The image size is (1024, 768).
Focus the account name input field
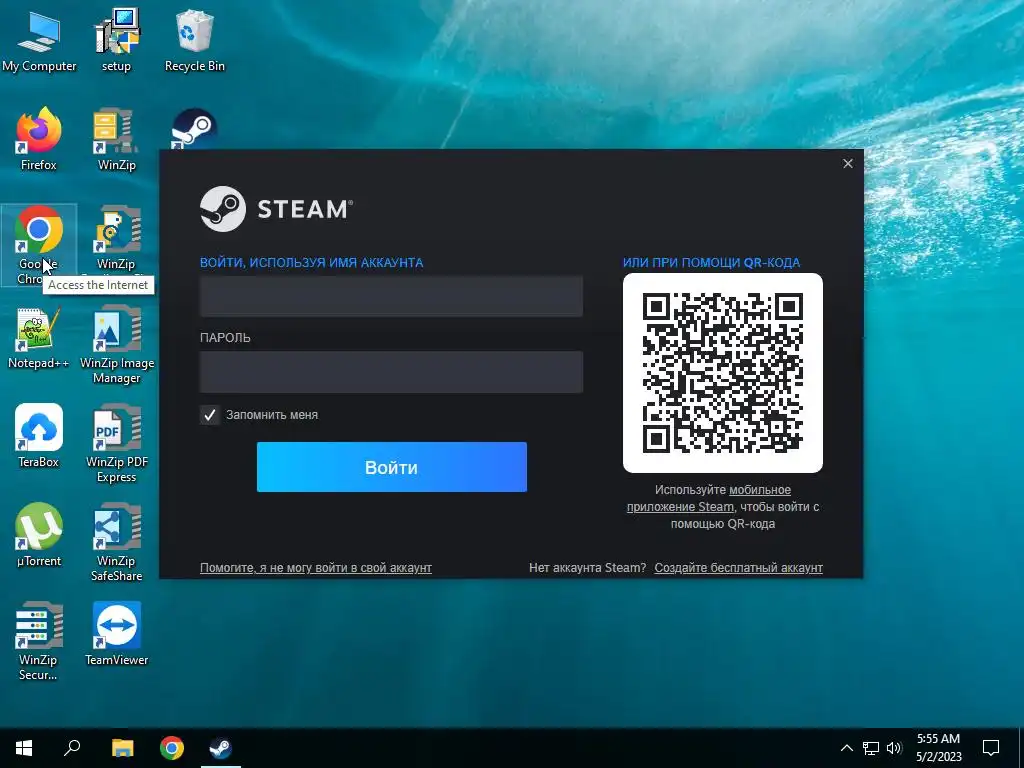391,296
